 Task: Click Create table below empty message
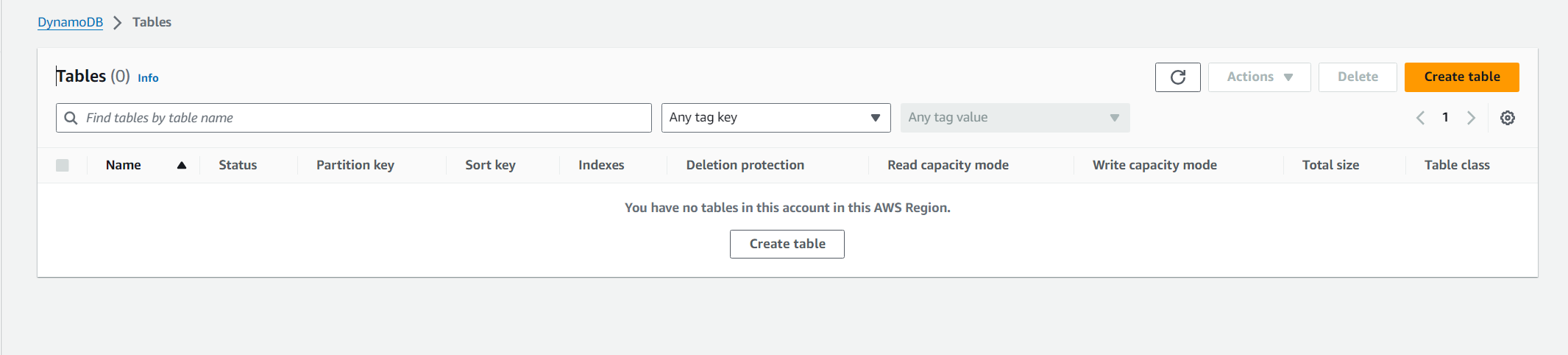787,244
